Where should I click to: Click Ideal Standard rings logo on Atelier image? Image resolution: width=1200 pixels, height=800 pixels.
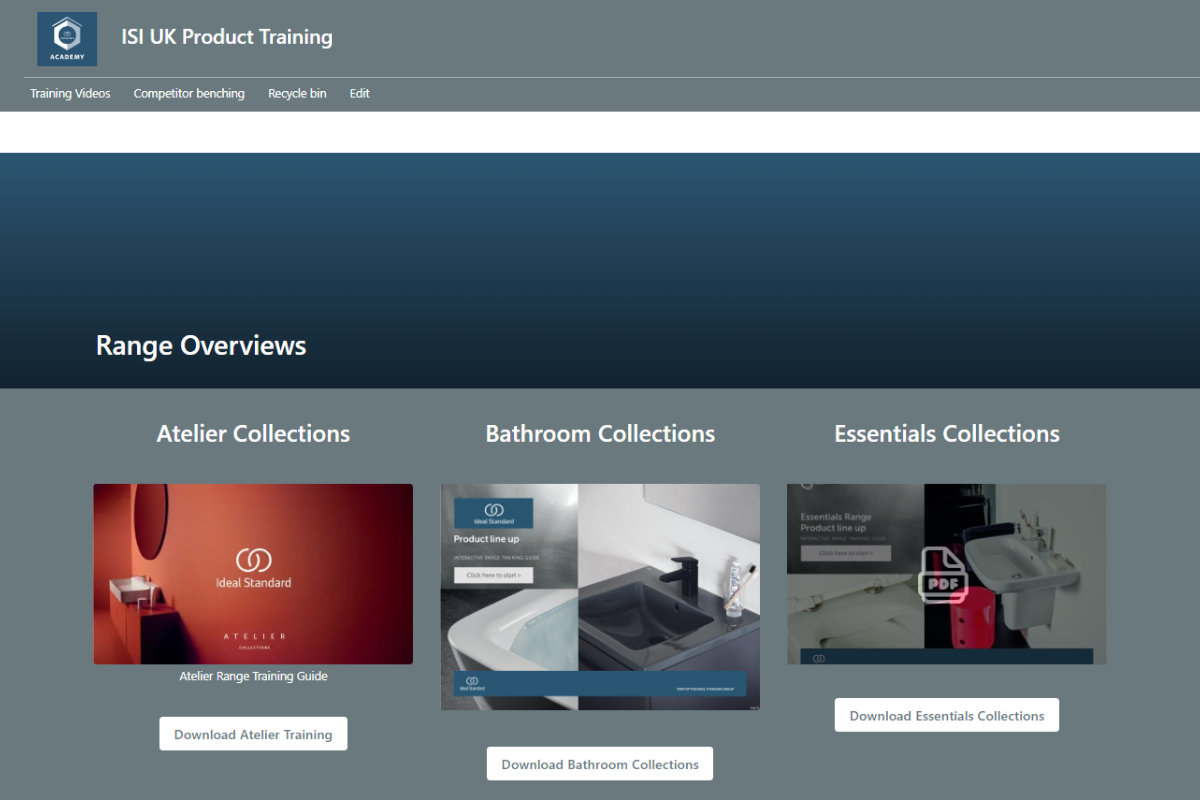(x=253, y=560)
